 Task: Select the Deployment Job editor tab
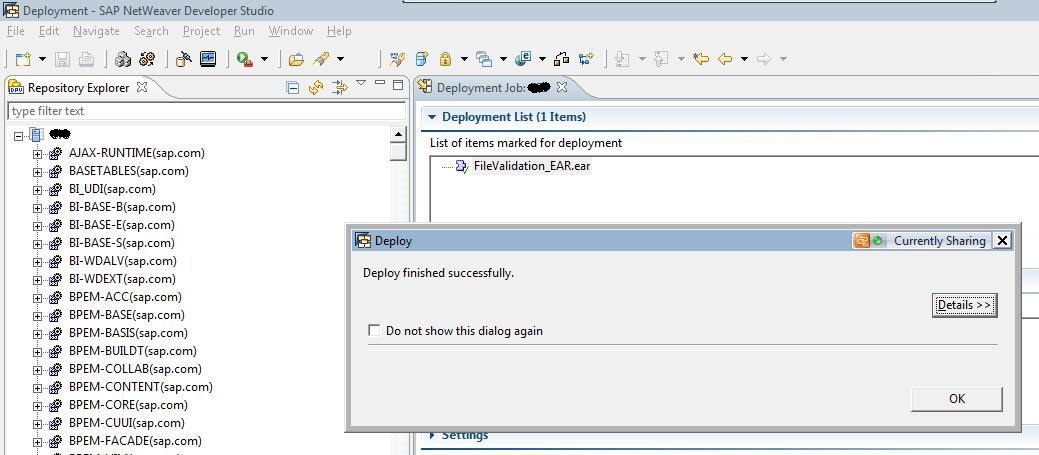tap(493, 87)
